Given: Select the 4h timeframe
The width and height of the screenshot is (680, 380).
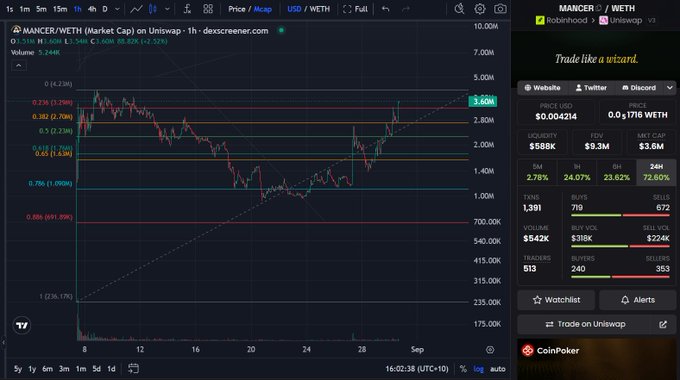Looking at the screenshot, I should point(92,9).
